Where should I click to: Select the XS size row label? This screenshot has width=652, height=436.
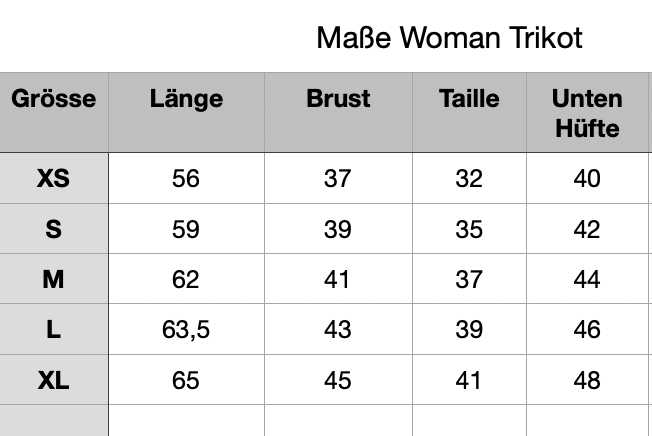pyautogui.click(x=54, y=179)
